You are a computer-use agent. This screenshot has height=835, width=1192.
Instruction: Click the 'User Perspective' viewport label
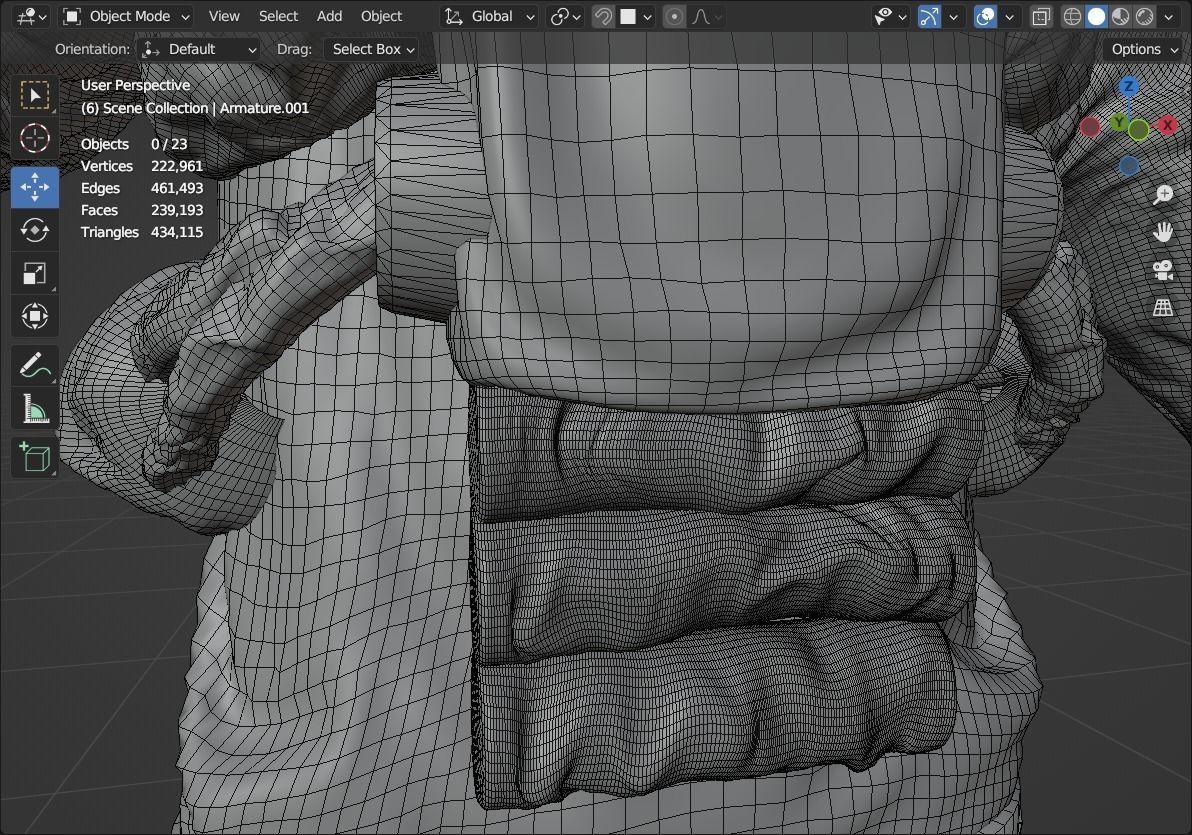[x=135, y=85]
